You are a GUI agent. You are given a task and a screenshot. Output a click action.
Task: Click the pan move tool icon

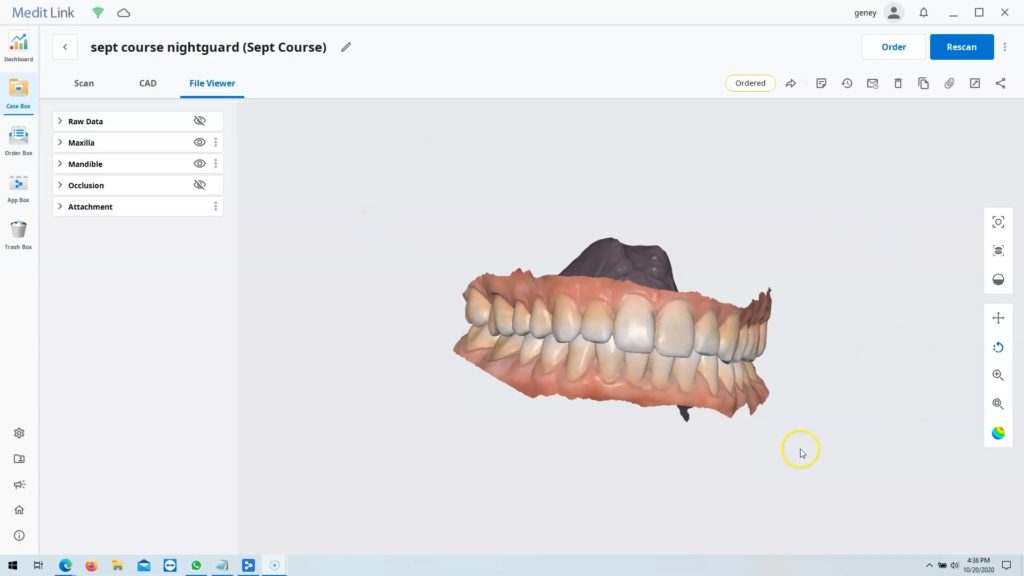pos(998,318)
